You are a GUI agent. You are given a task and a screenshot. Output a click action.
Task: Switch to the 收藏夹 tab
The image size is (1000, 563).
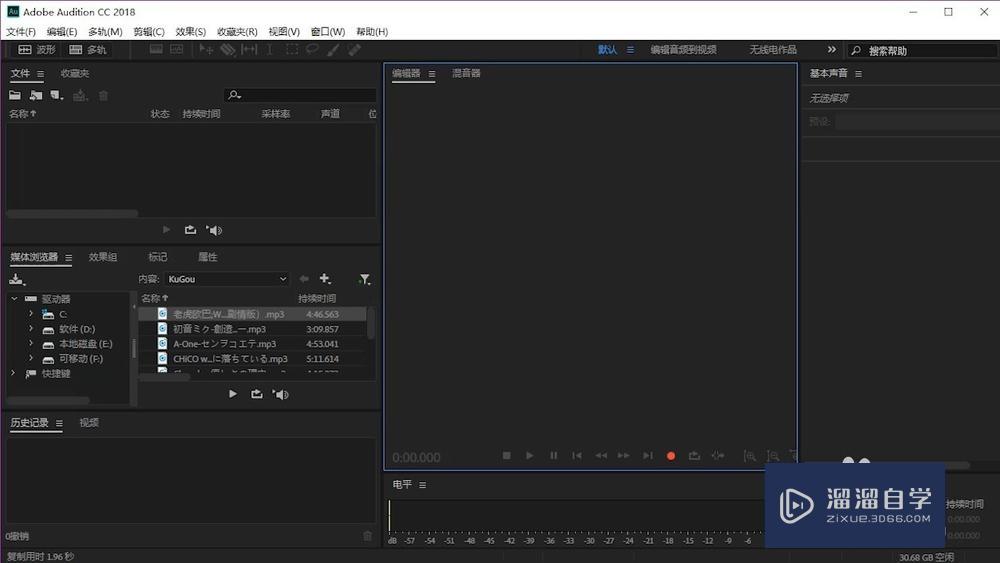(75, 73)
